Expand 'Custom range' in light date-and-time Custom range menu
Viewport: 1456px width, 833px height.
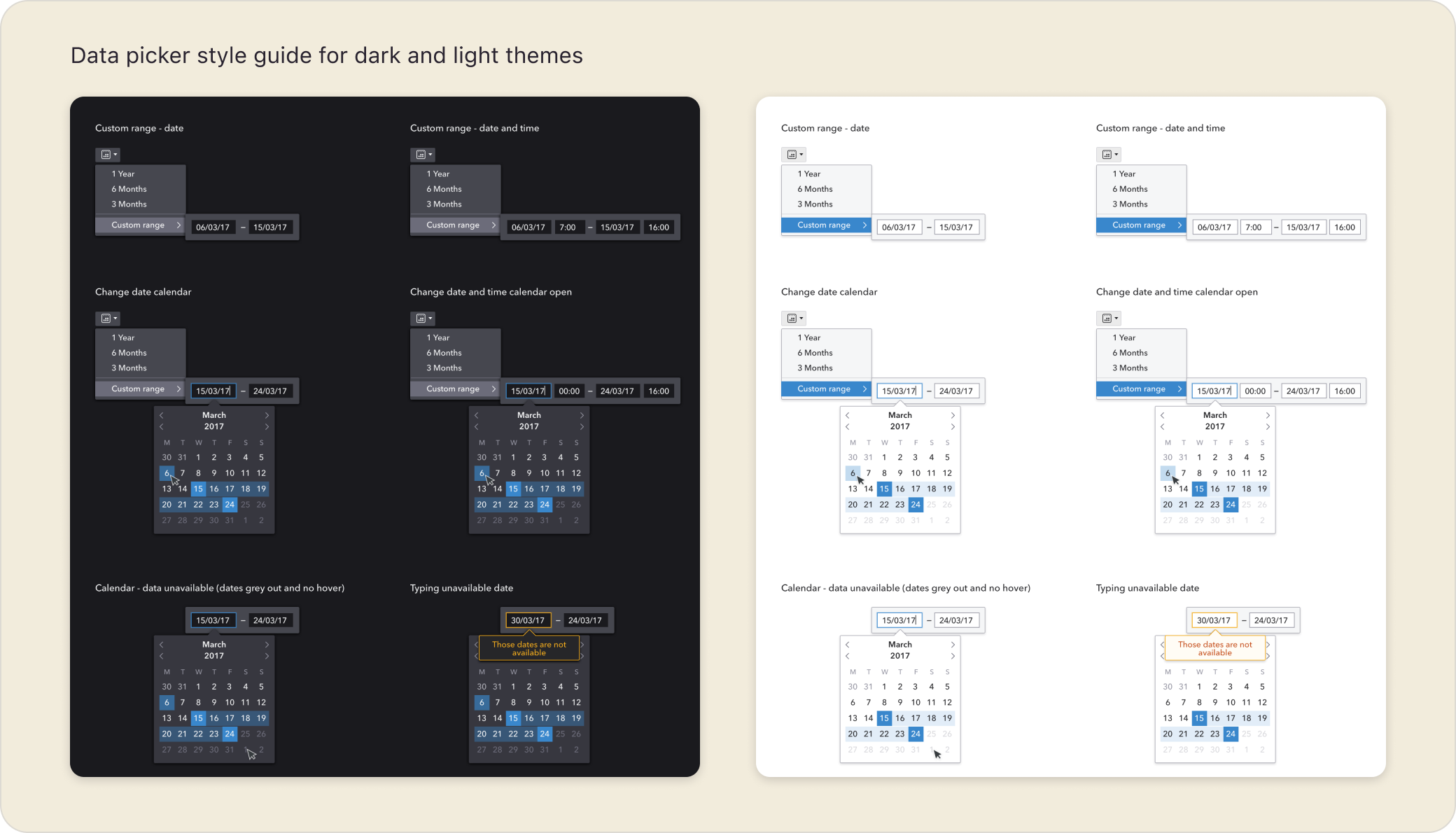[1142, 225]
